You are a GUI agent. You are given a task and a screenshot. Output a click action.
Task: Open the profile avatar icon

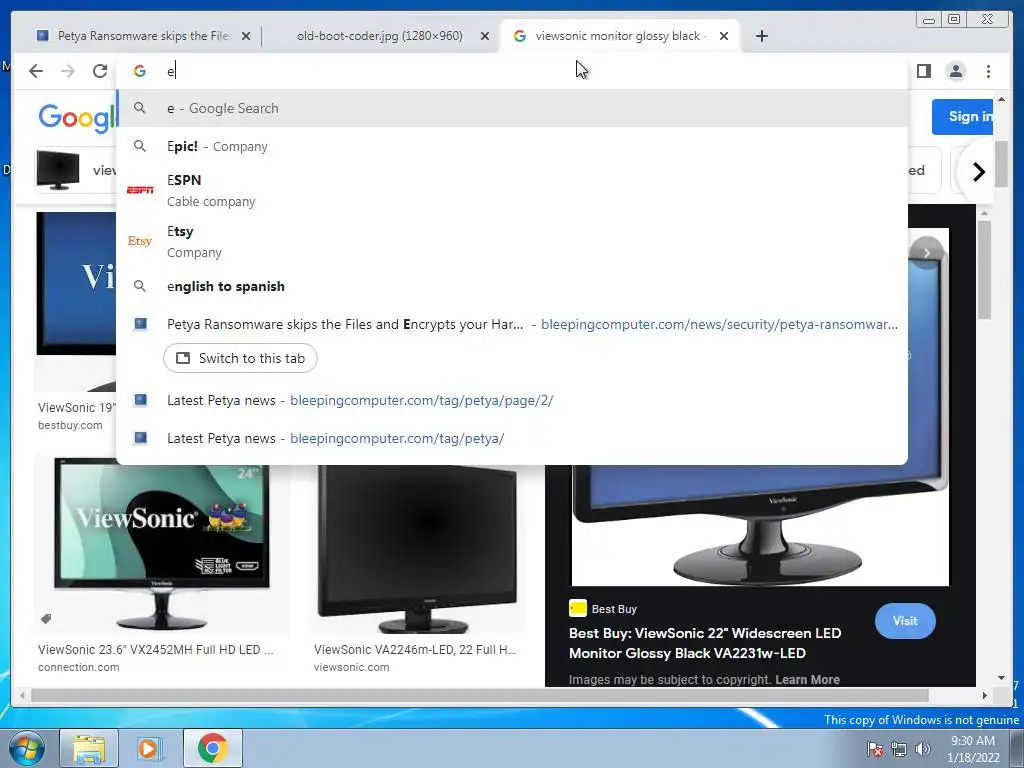pos(955,71)
